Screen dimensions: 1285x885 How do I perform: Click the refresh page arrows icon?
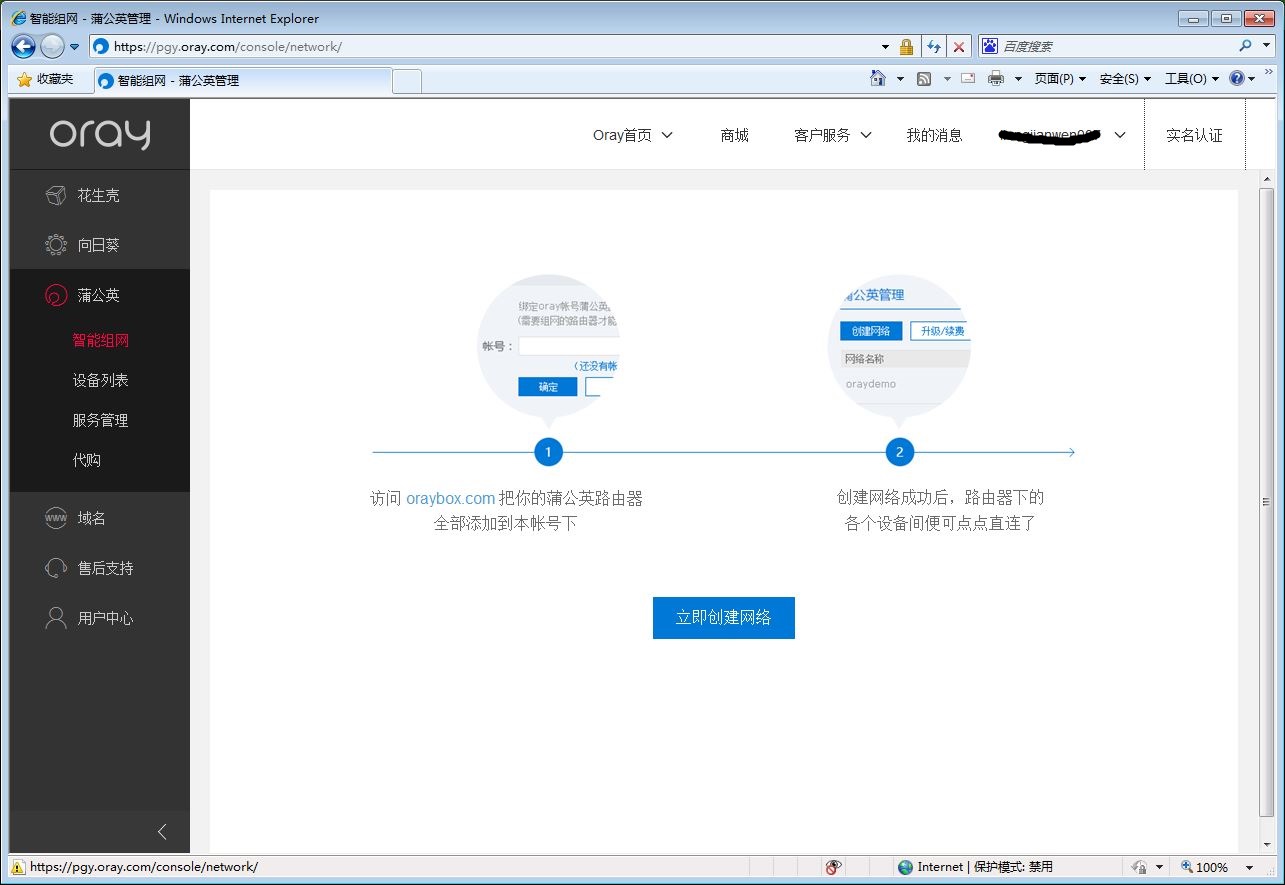[x=934, y=46]
